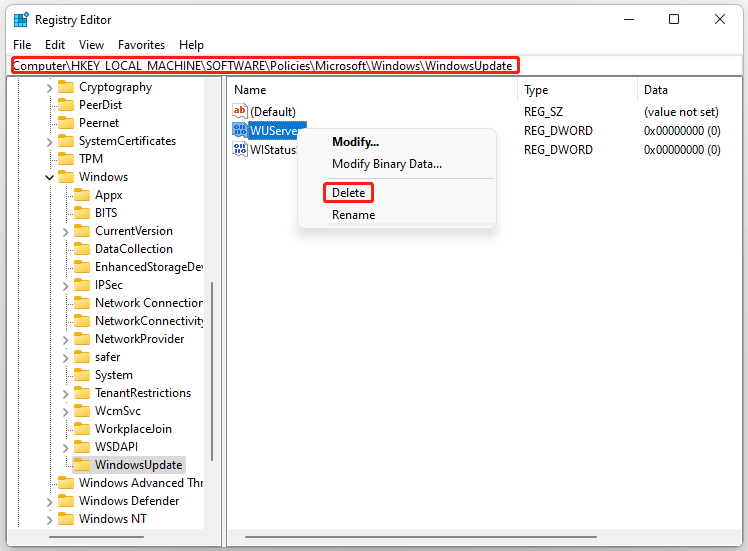Click the System folder icon
This screenshot has height=551, width=748.
point(82,375)
